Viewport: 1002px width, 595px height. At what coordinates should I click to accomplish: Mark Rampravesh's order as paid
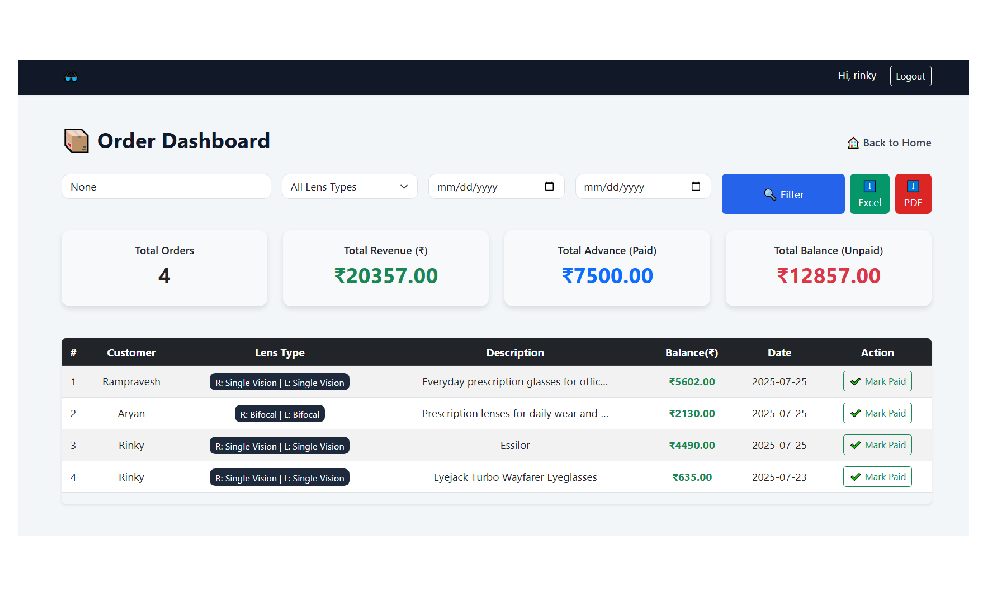(x=877, y=382)
